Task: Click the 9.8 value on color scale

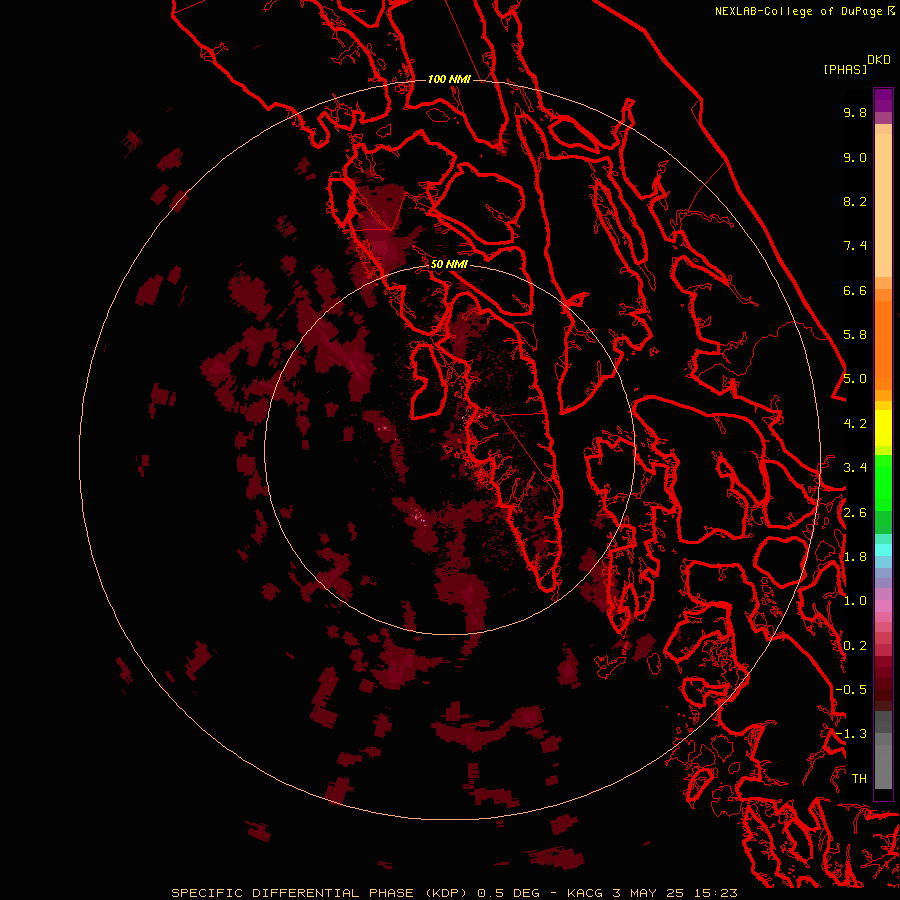Action: [x=855, y=112]
